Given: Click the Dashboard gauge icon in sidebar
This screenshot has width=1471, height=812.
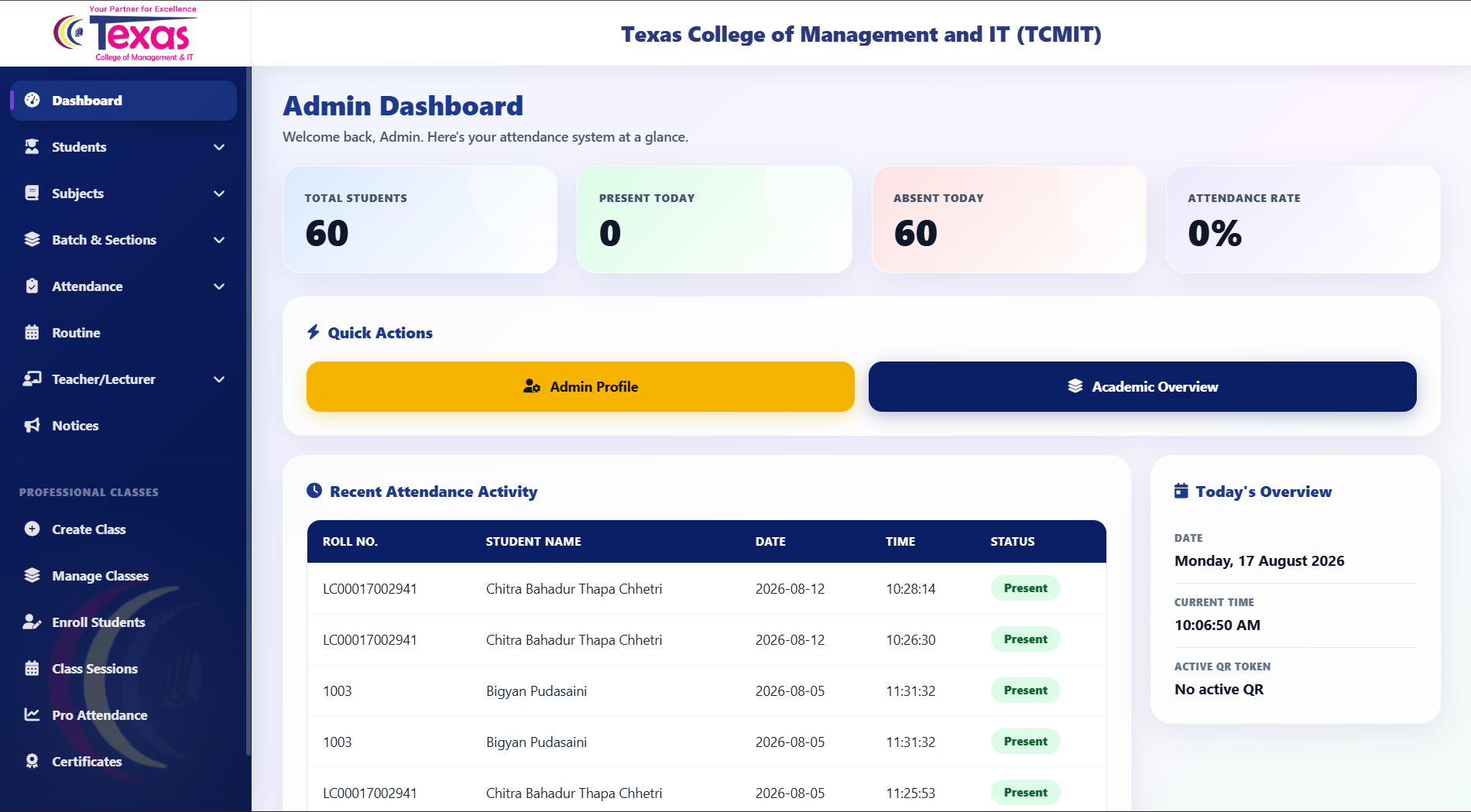Looking at the screenshot, I should [32, 100].
